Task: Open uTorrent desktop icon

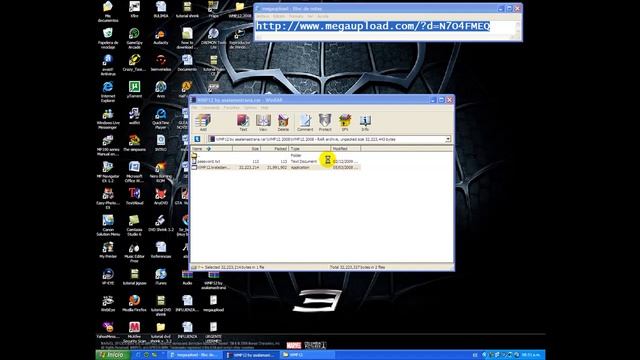Action: click(134, 90)
